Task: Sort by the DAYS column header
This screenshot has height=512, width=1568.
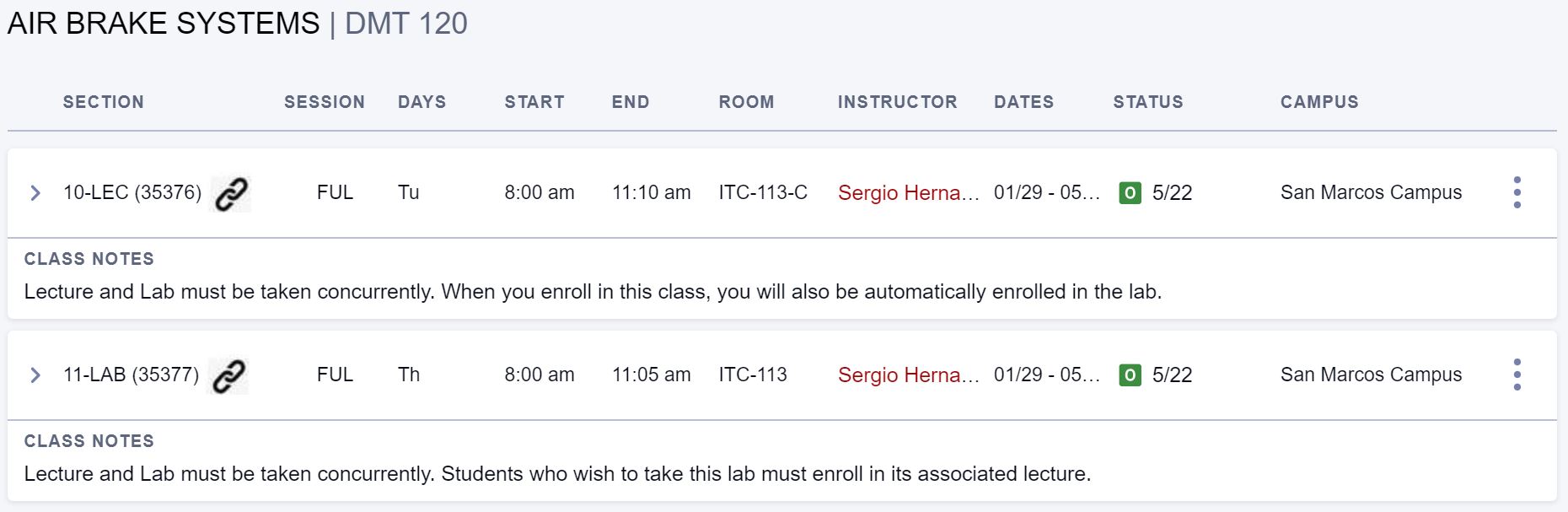Action: (x=422, y=102)
